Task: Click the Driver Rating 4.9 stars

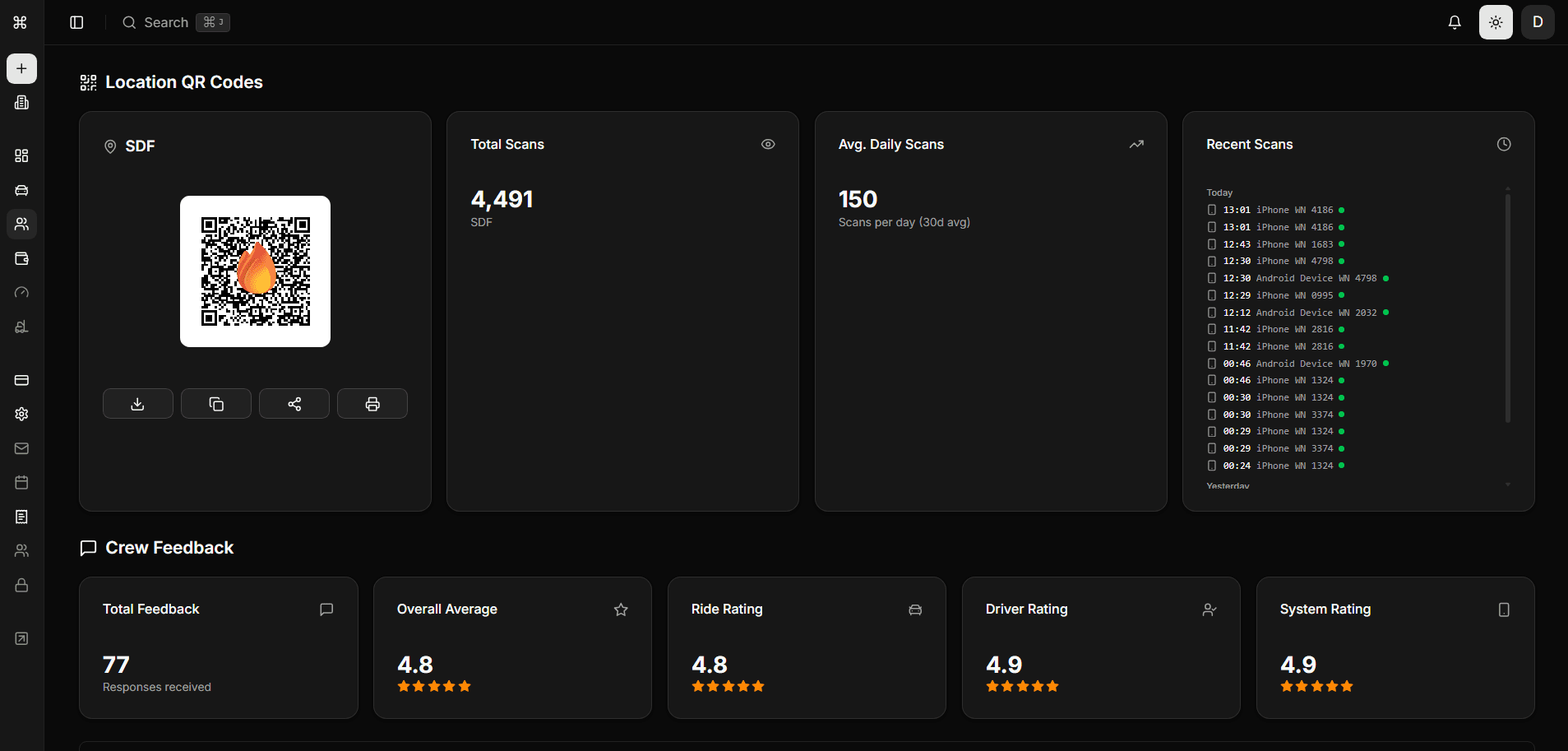Action: coord(1022,686)
